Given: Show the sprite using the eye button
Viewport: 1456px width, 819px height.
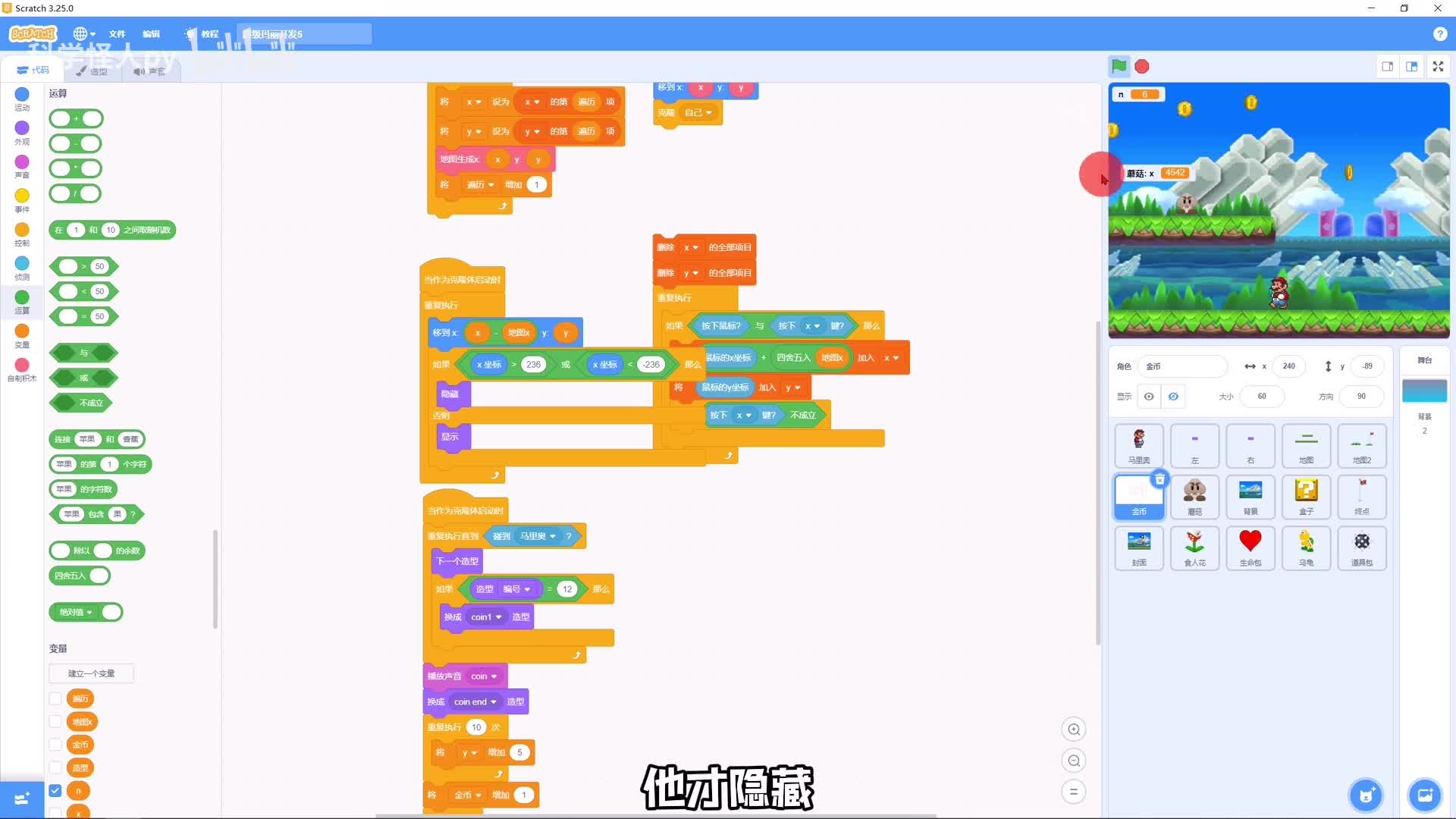Looking at the screenshot, I should pos(1149,397).
